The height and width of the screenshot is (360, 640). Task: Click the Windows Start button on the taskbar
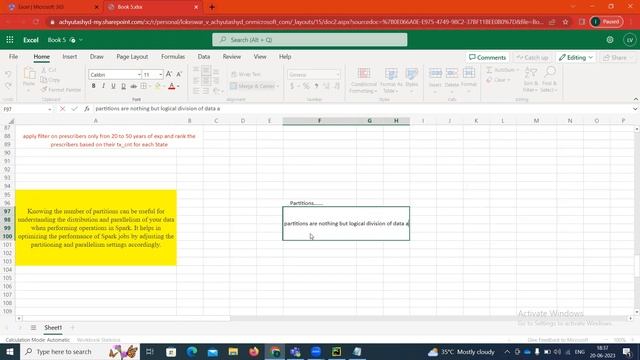(9, 351)
